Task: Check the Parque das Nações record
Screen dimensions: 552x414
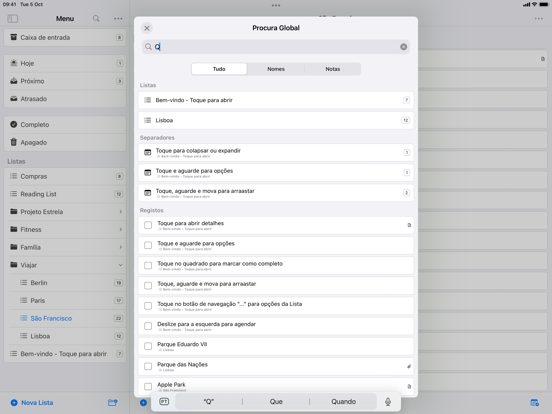Action: click(x=148, y=366)
